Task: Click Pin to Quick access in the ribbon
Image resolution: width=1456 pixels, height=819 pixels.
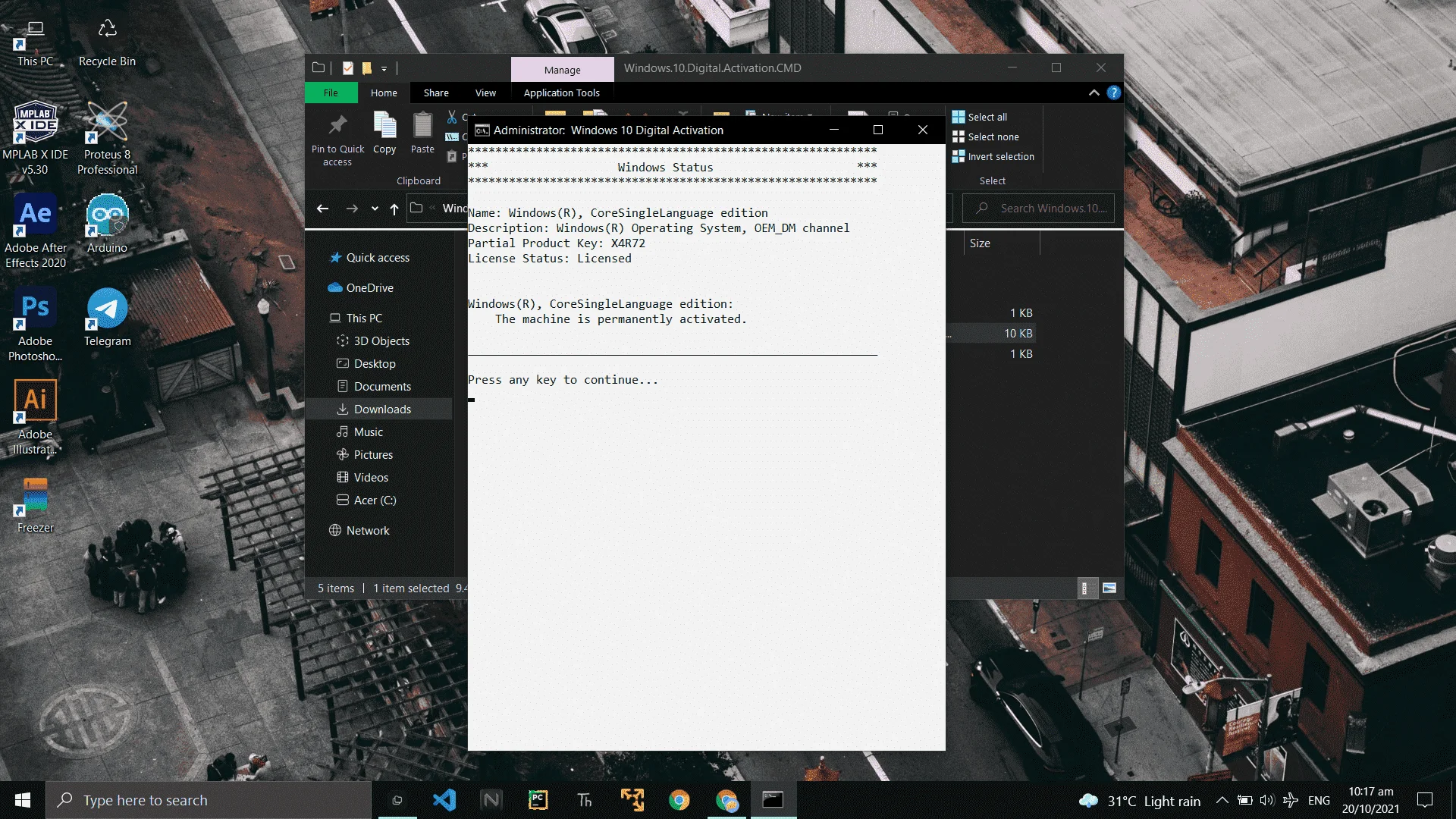Action: (x=337, y=140)
